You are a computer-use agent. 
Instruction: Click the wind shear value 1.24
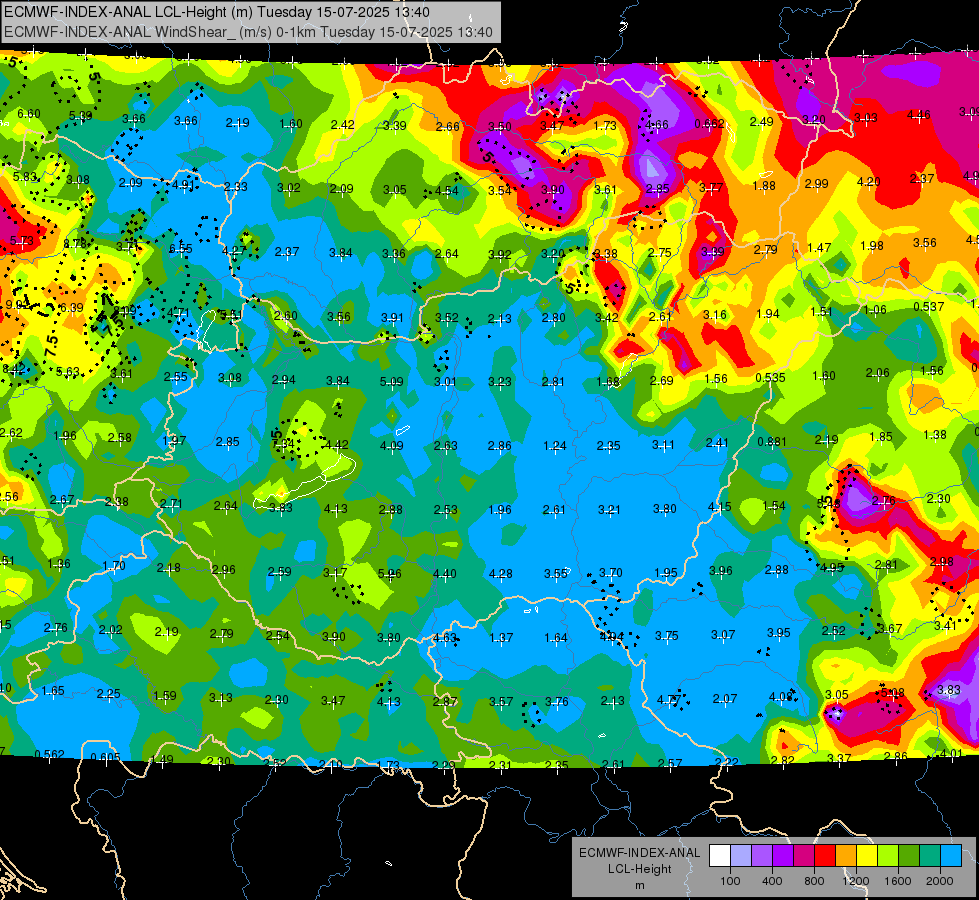point(554,445)
